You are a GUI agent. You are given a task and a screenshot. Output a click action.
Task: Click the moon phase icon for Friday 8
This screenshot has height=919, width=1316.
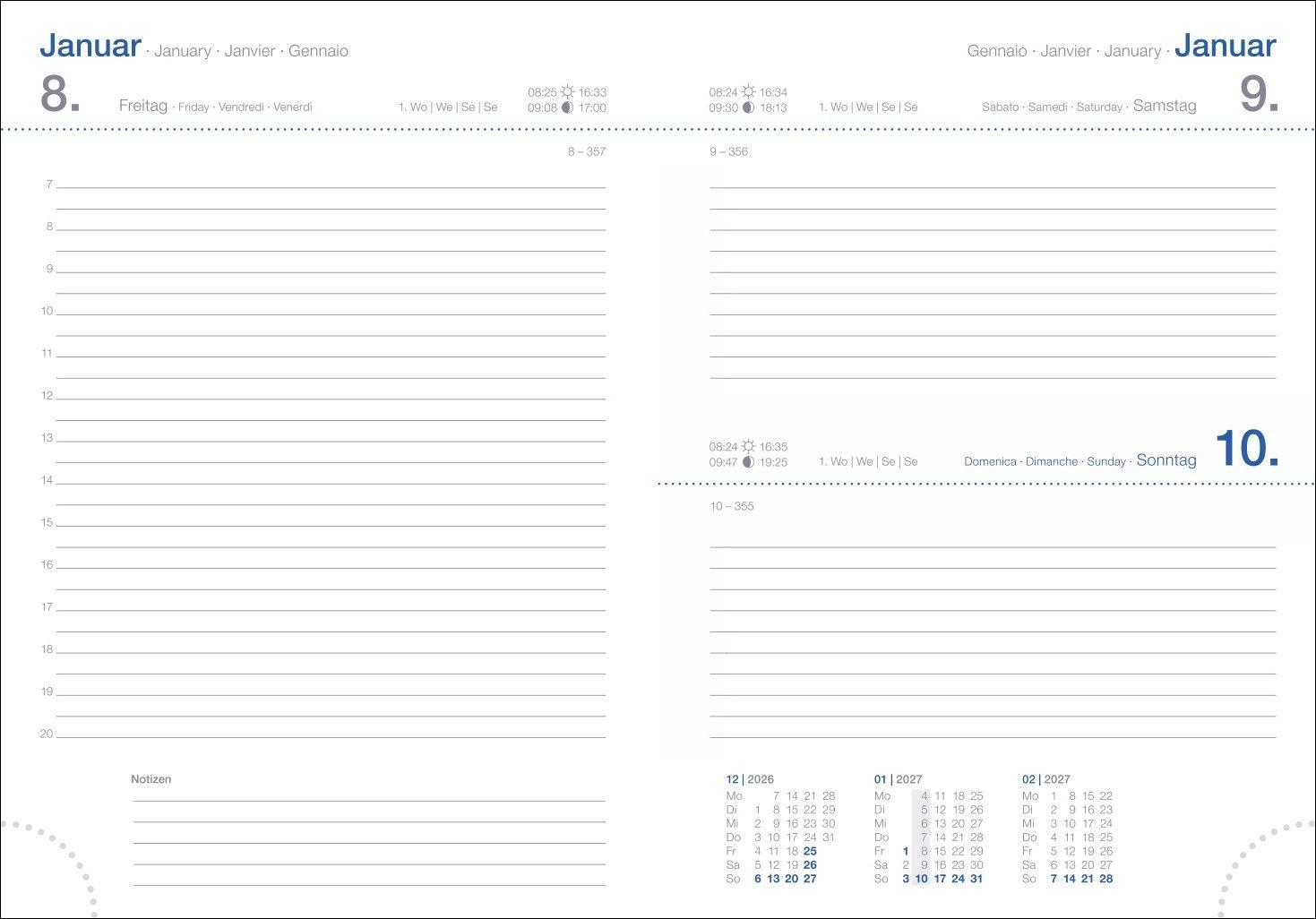pyautogui.click(x=567, y=107)
